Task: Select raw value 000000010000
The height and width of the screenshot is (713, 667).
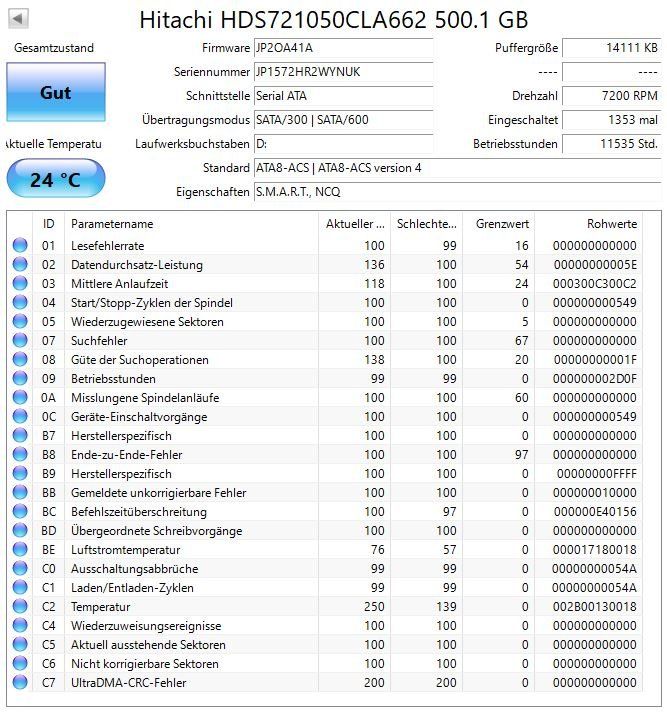Action: (595, 492)
